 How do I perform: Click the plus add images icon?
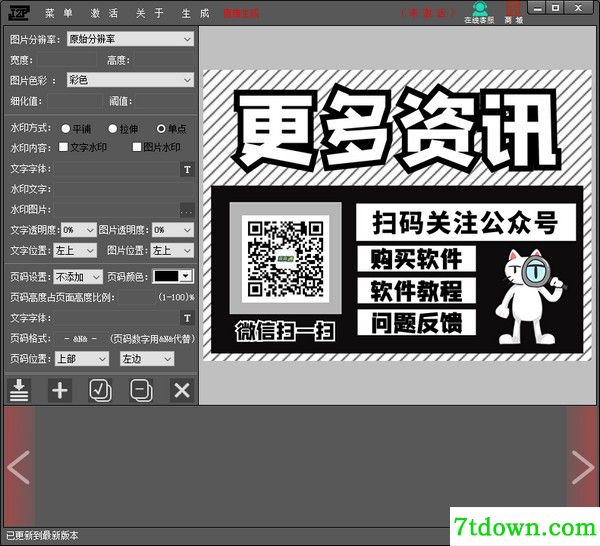point(60,390)
